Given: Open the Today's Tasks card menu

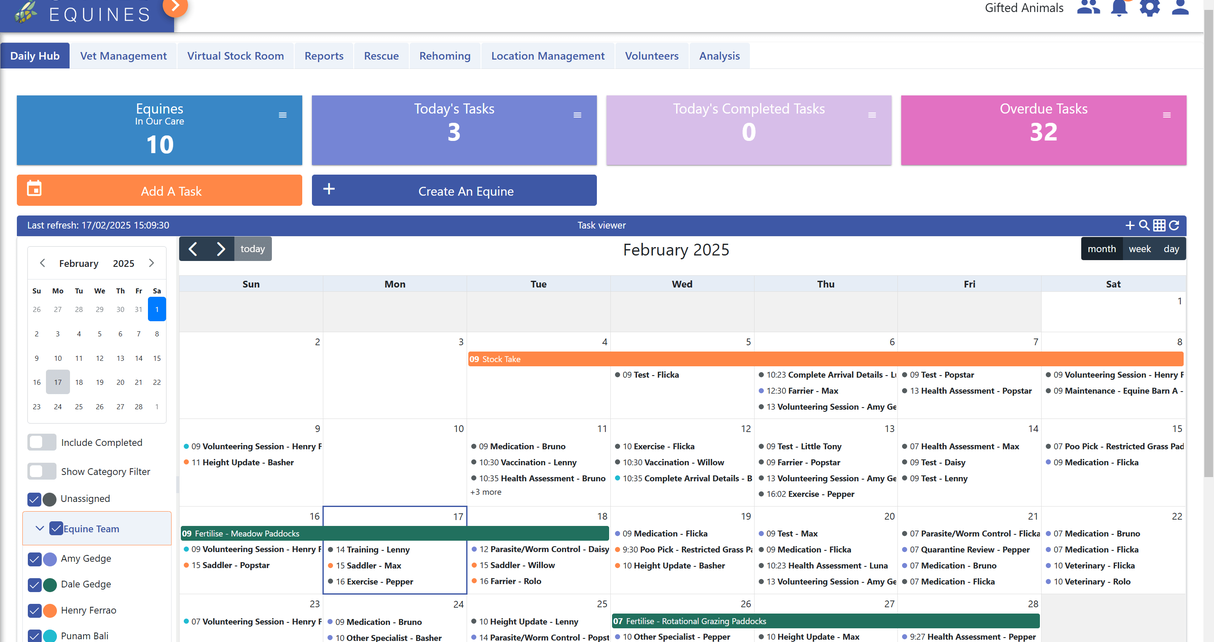Looking at the screenshot, I should click(x=577, y=115).
